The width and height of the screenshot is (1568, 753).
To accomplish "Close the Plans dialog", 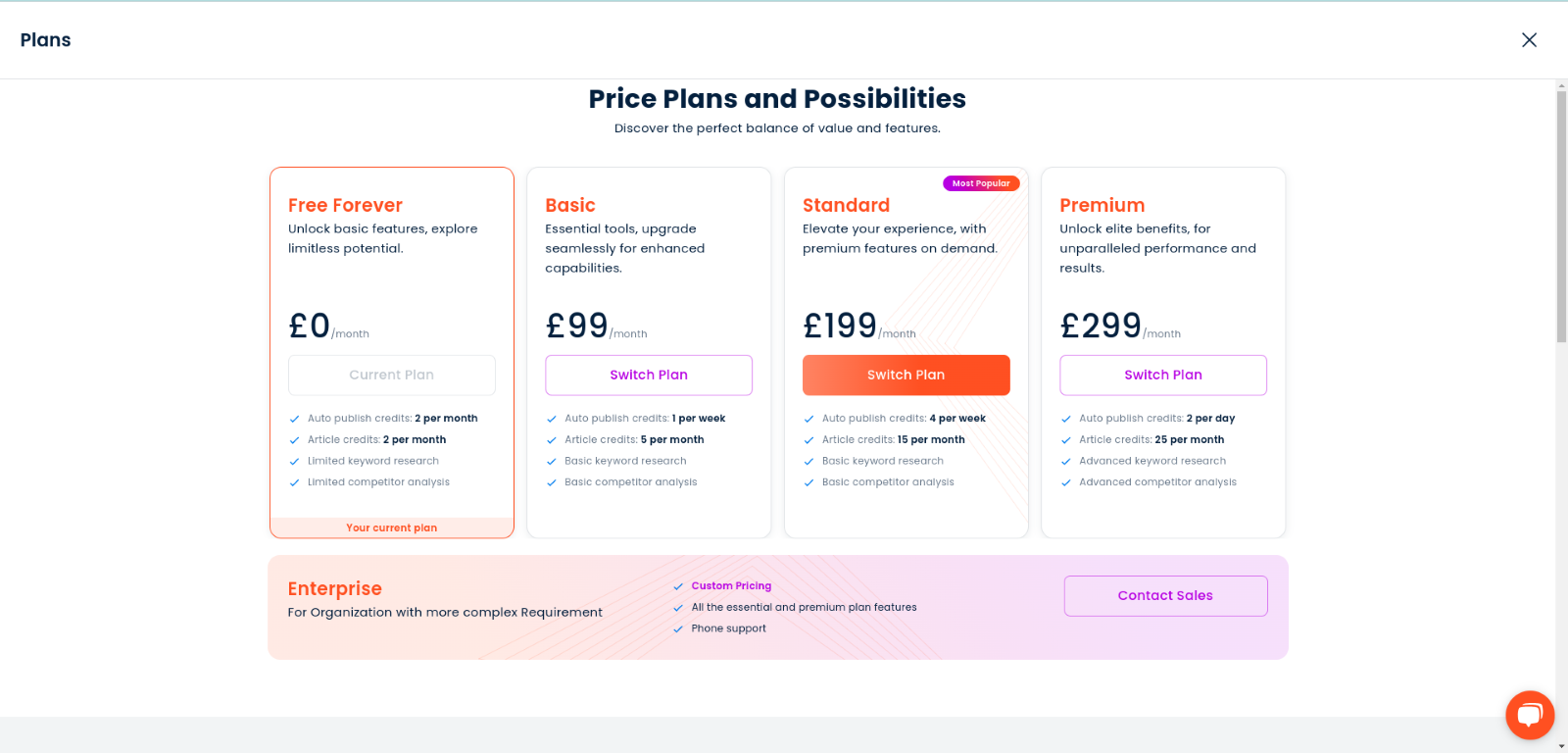I will (1530, 39).
